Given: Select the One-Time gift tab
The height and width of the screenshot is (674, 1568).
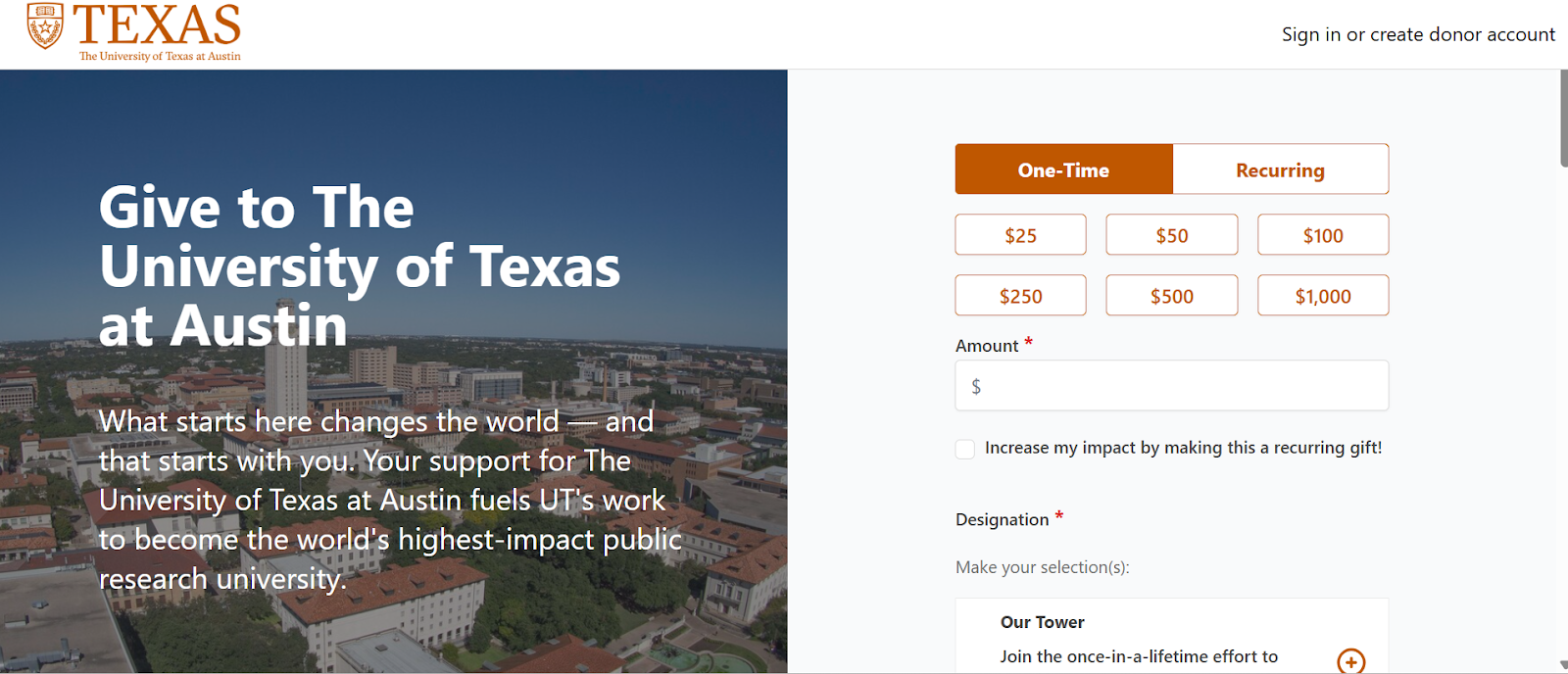Looking at the screenshot, I should click(1063, 169).
